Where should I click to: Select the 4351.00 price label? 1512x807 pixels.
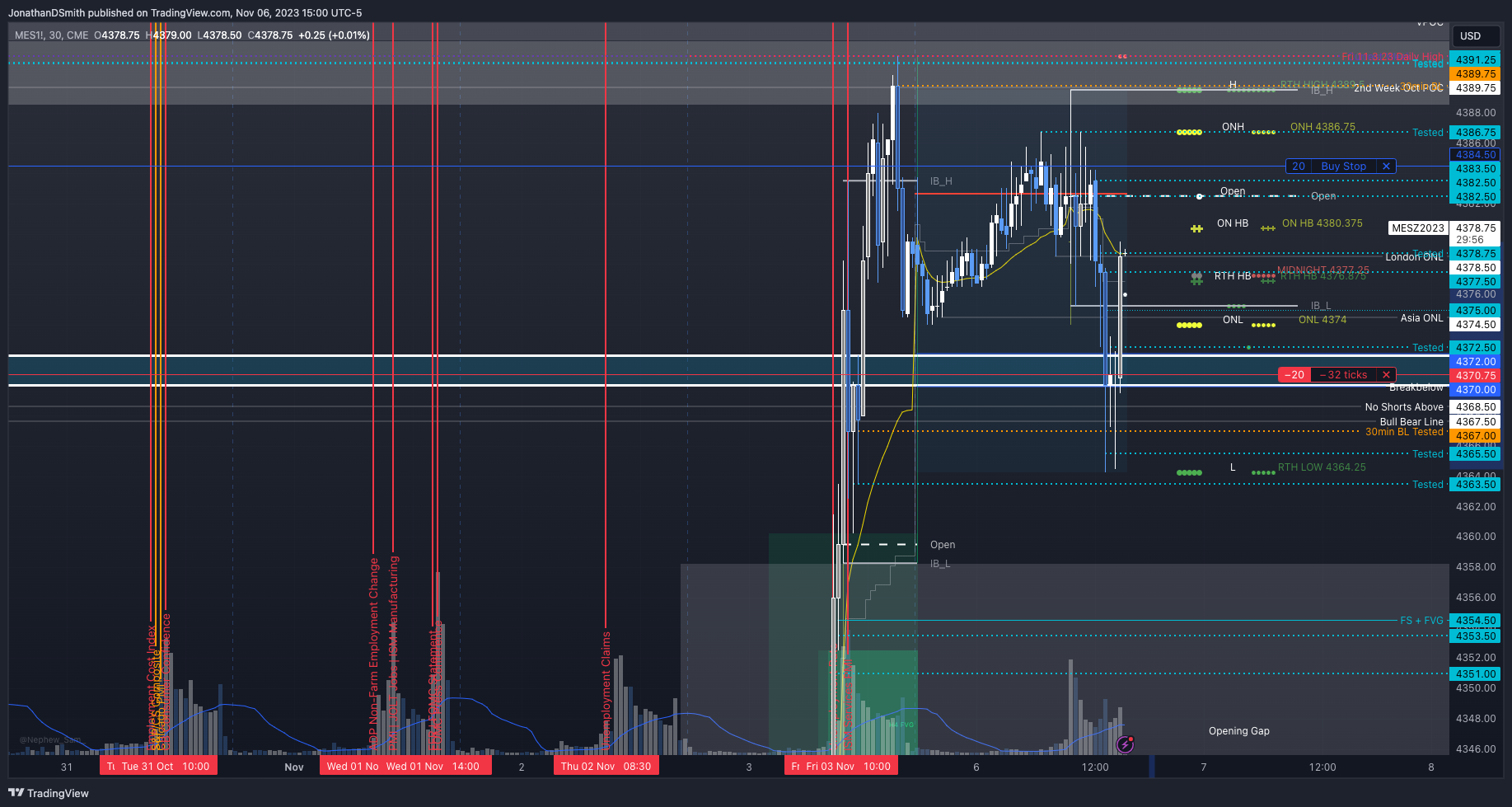1476,674
